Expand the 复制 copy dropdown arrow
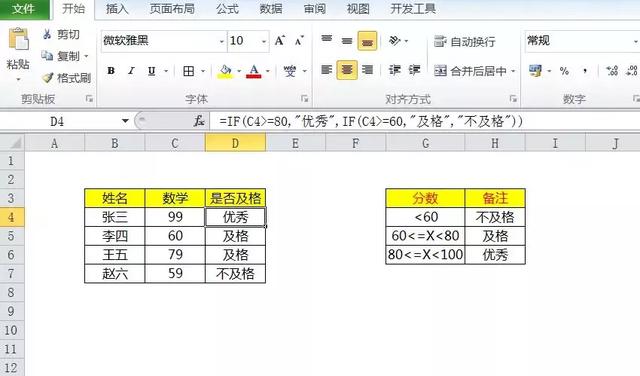Viewport: 640px width, 376px height. (86, 56)
